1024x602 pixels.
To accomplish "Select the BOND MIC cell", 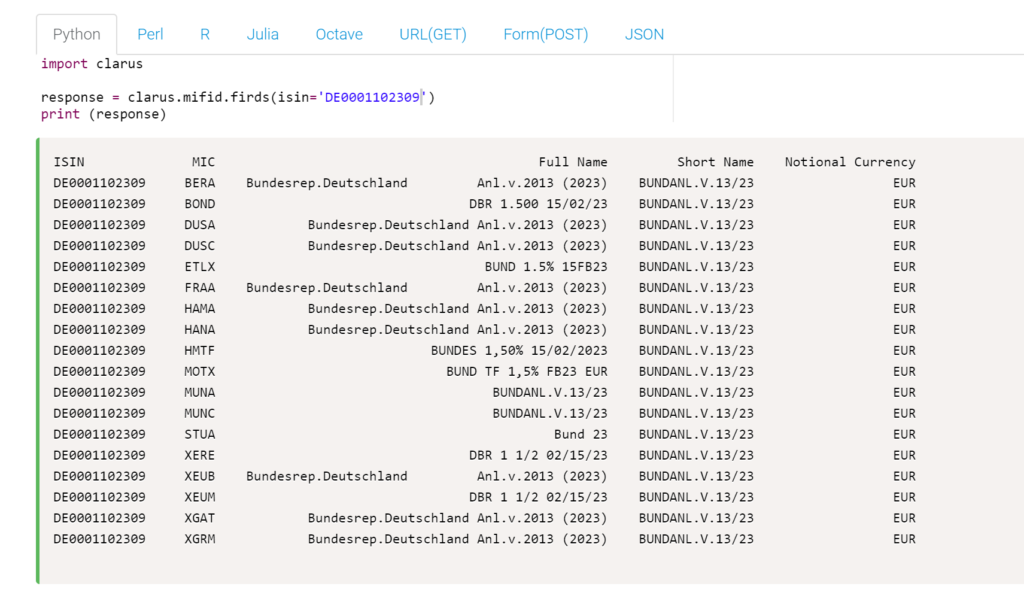I will [x=199, y=204].
